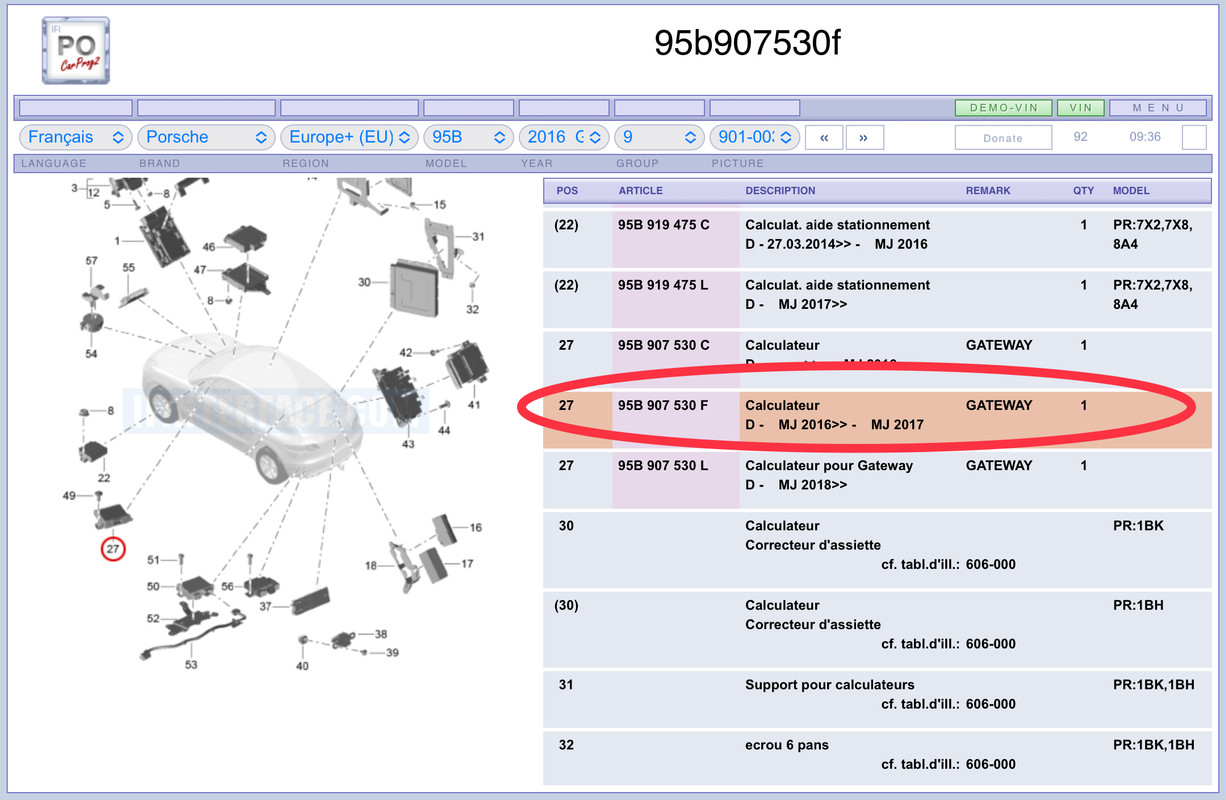Click the empty field above Region dropdown
1226x800 pixels.
tap(349, 107)
